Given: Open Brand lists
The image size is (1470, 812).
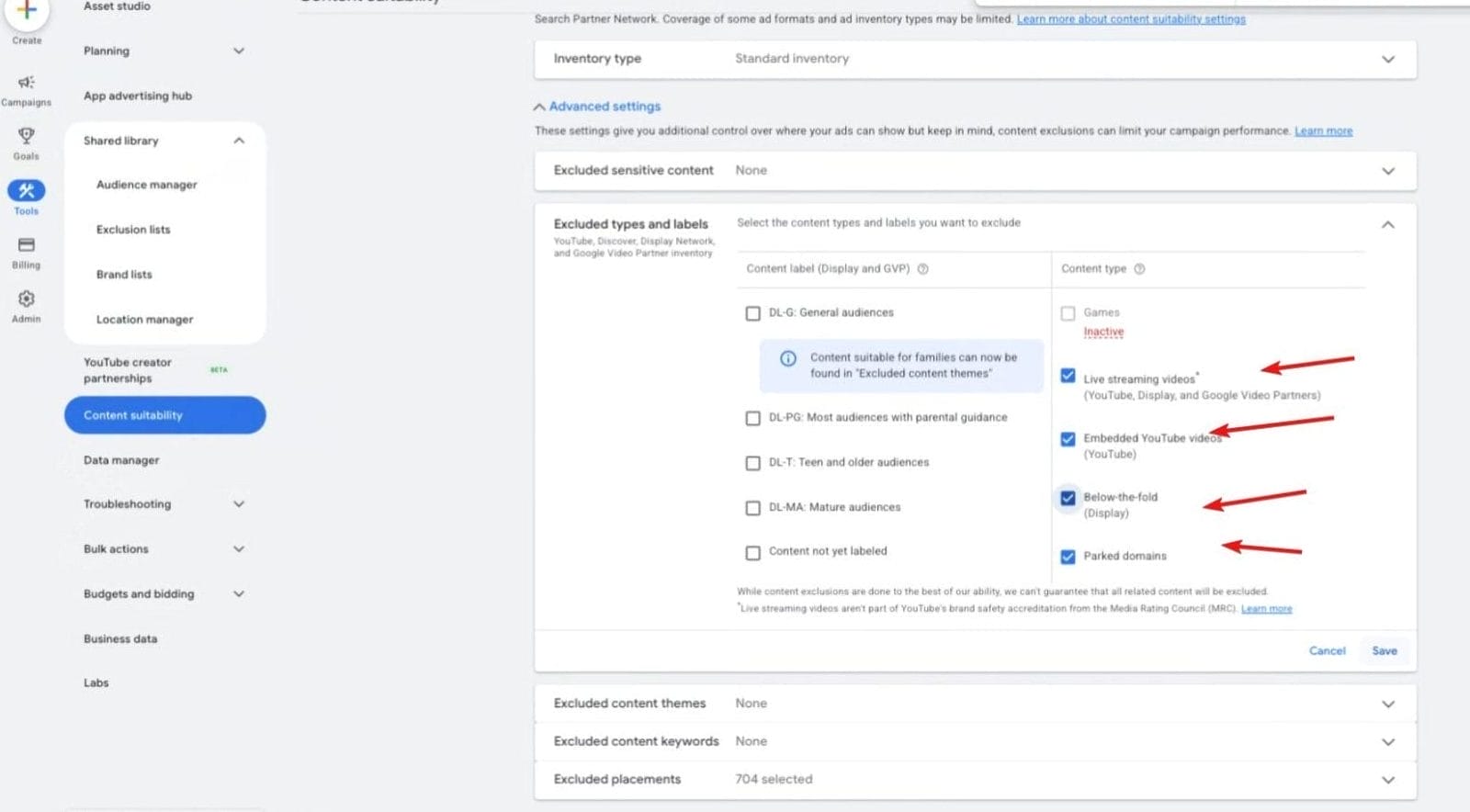Looking at the screenshot, I should pyautogui.click(x=124, y=275).
